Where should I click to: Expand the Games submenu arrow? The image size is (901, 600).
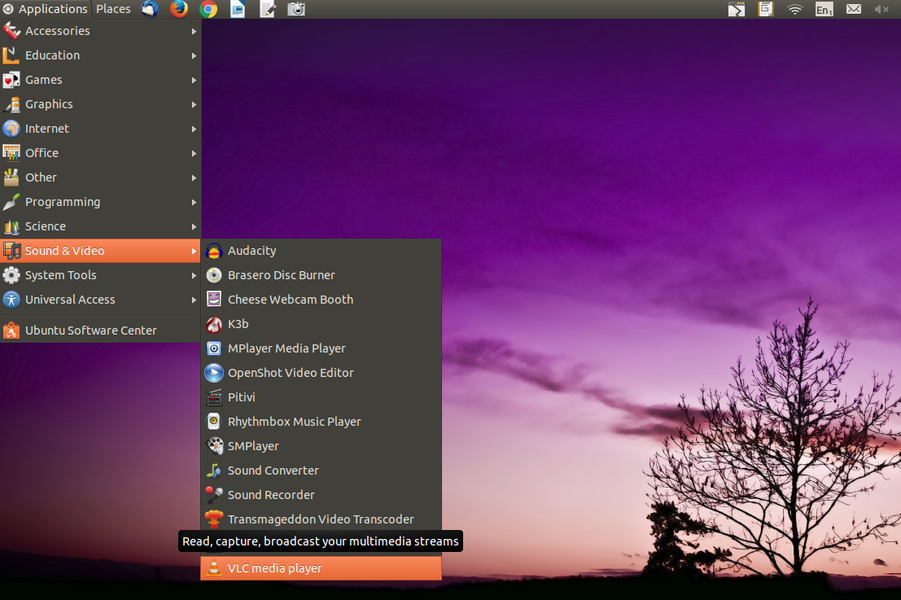pos(194,80)
